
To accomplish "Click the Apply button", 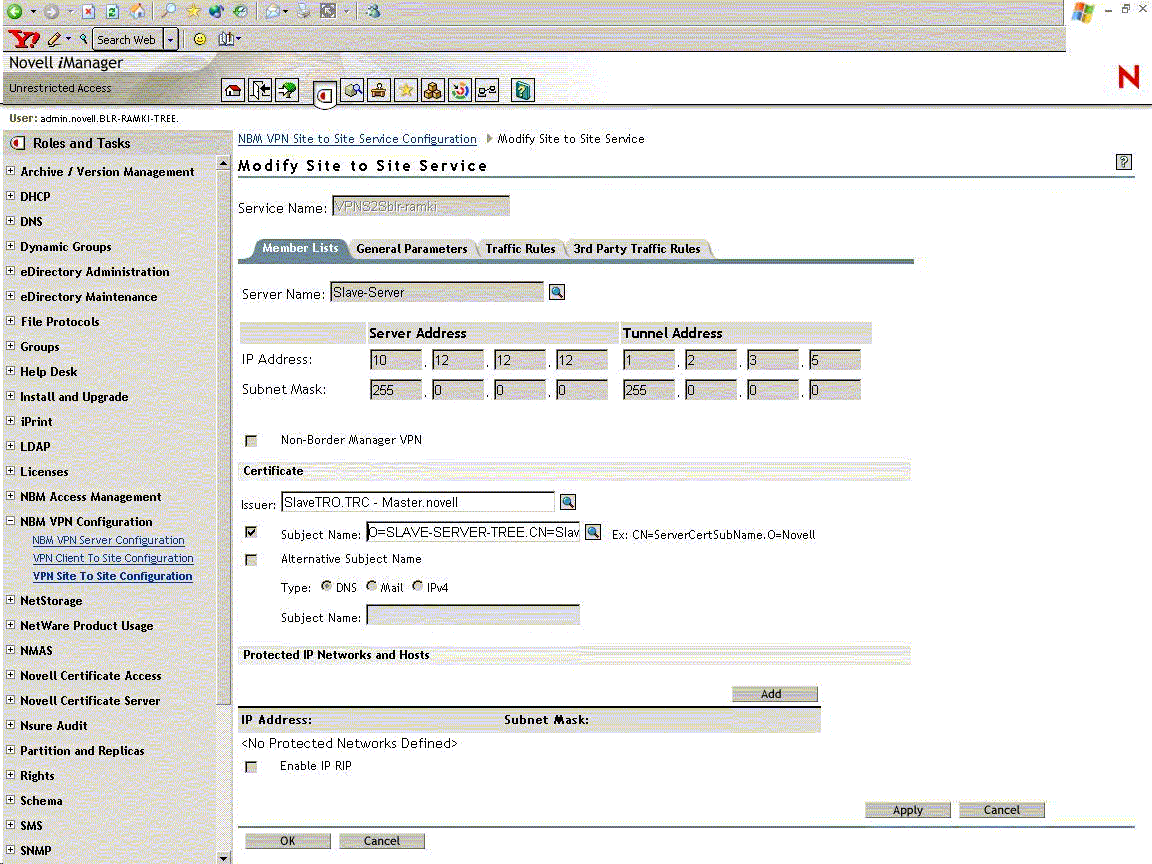I will [907, 810].
